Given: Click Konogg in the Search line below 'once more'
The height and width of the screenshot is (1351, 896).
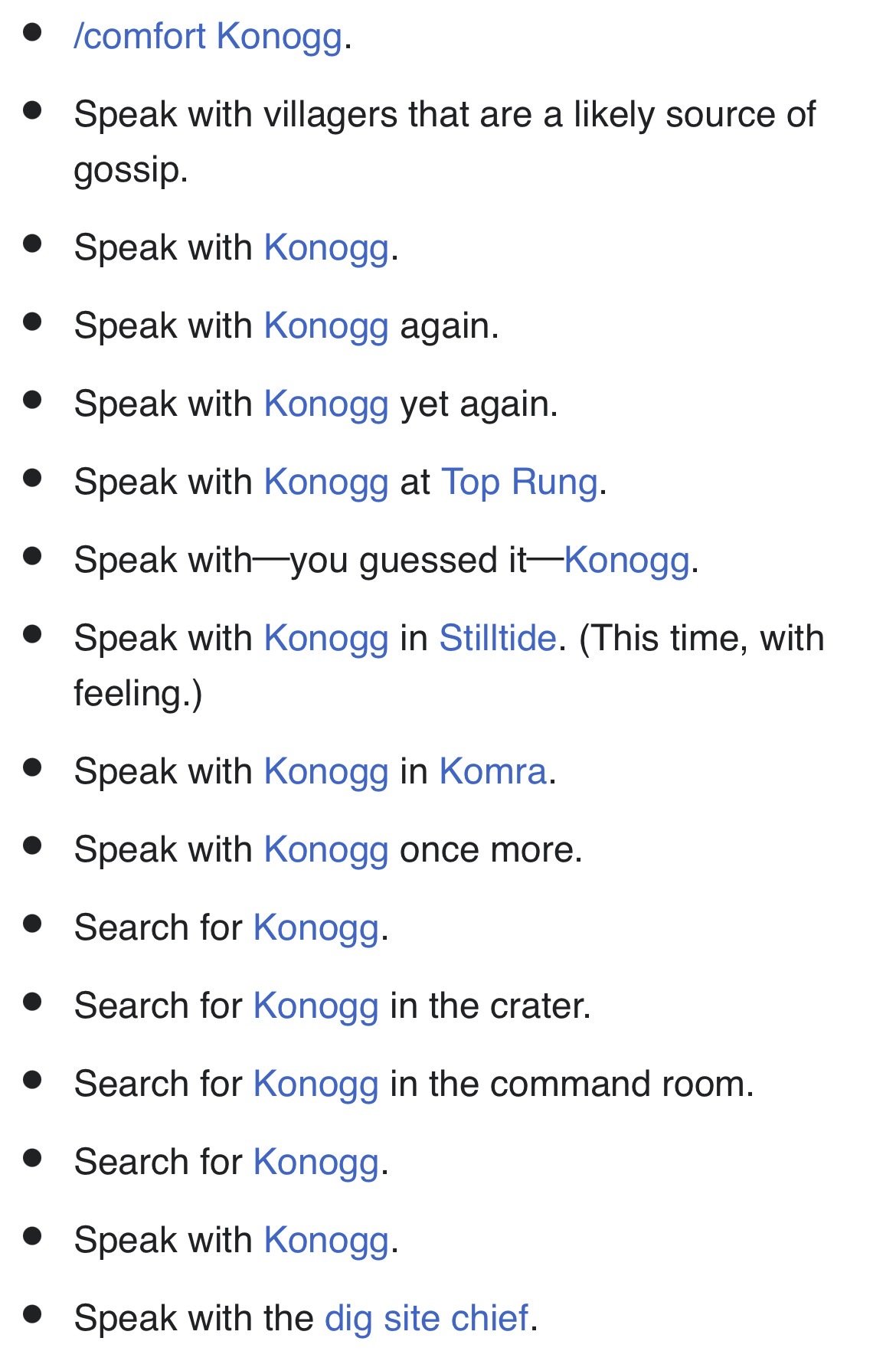Looking at the screenshot, I should (x=316, y=927).
